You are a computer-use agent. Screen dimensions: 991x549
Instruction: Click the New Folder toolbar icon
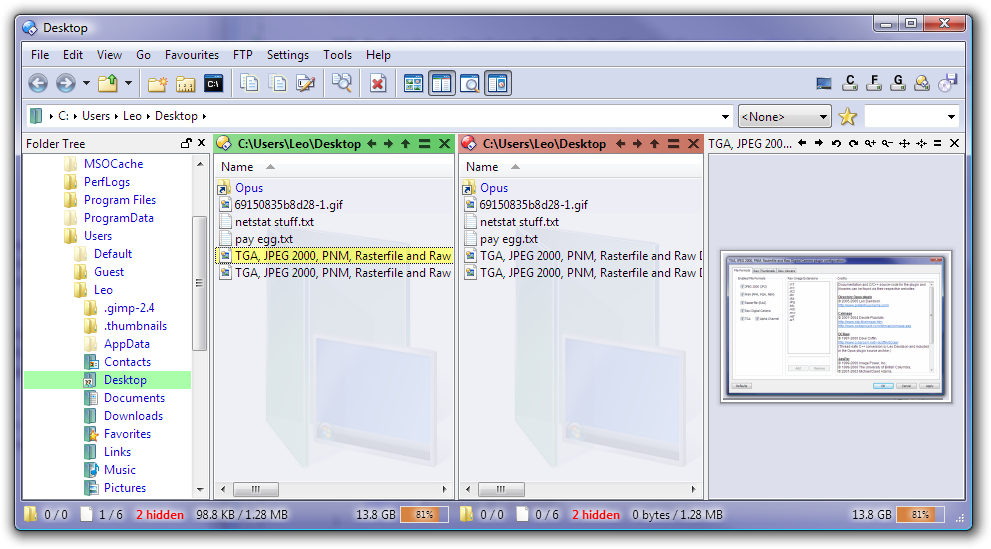157,84
